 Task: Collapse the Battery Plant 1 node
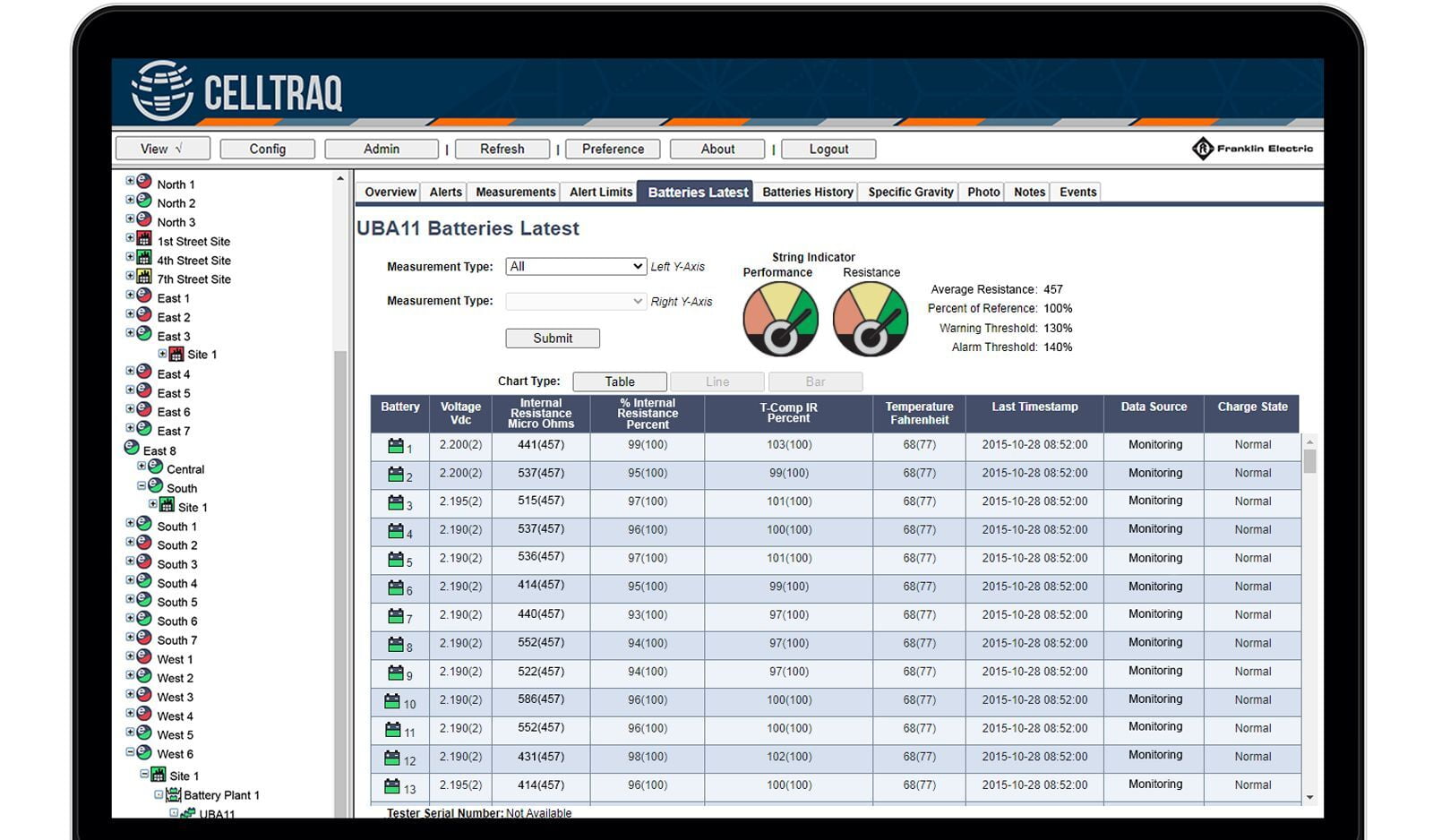tap(159, 794)
